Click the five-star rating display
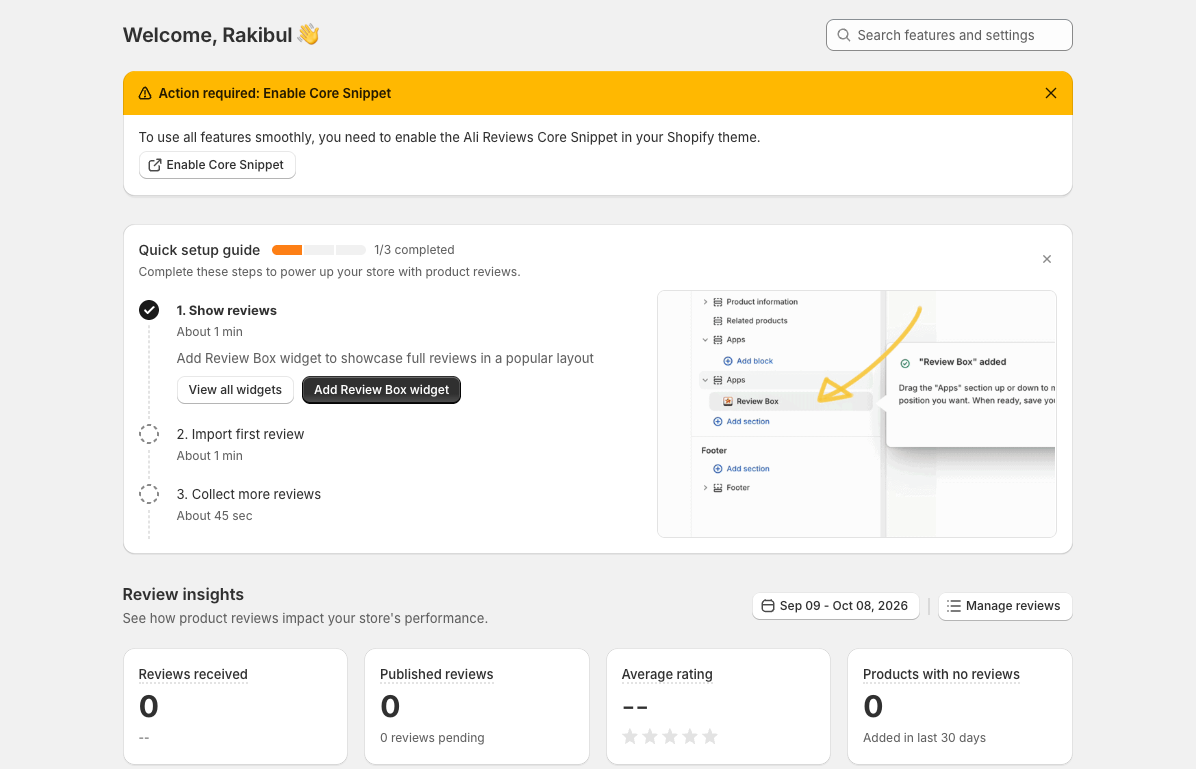The image size is (1196, 769). click(670, 736)
